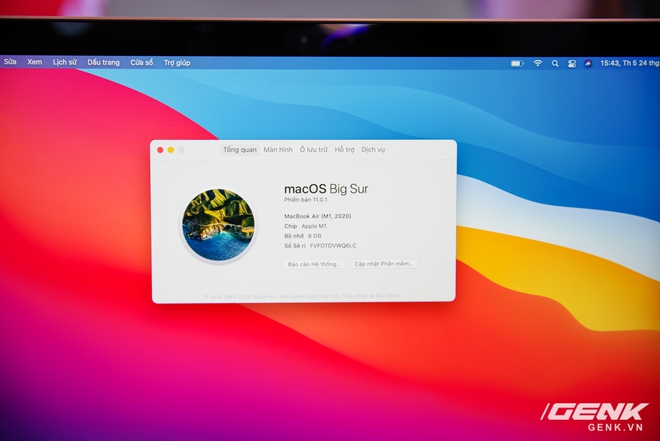
Task: Open the Xem menu
Action: (35, 62)
